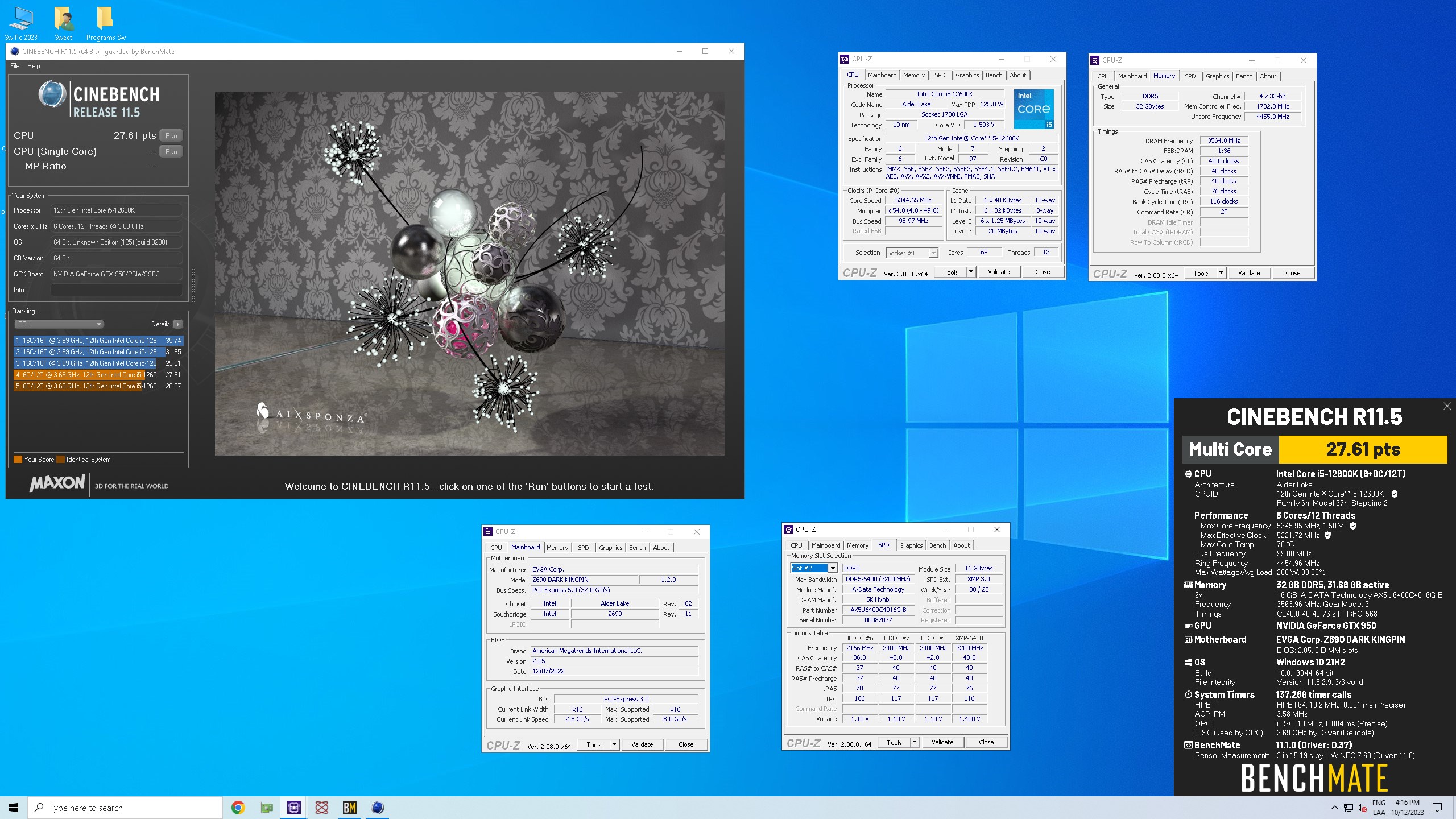The image size is (1456, 819).
Task: Open Google Chrome from the taskbar
Action: pyautogui.click(x=238, y=808)
